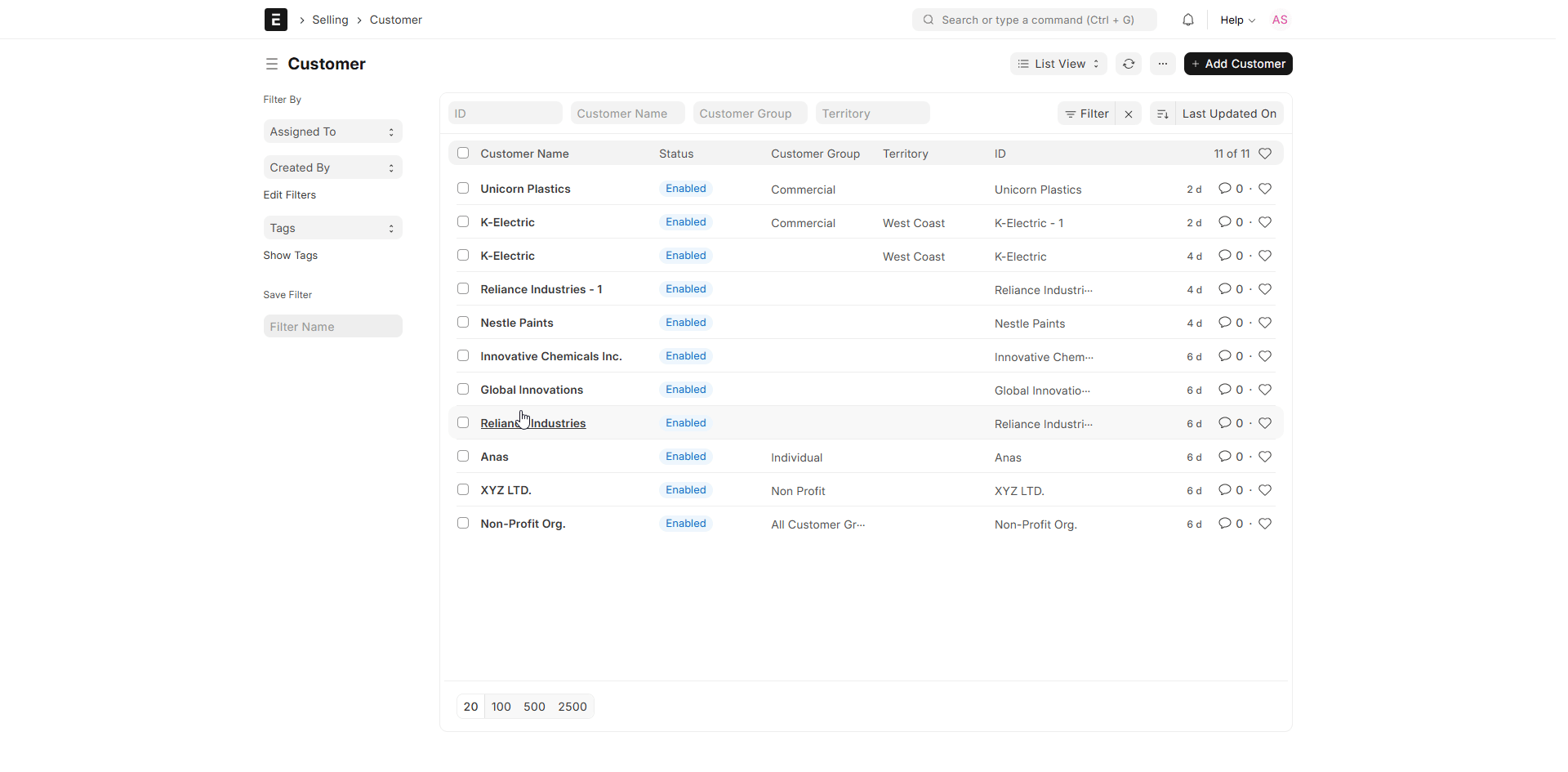Open the notifications bell
This screenshot has width=1568, height=772.
click(x=1188, y=20)
